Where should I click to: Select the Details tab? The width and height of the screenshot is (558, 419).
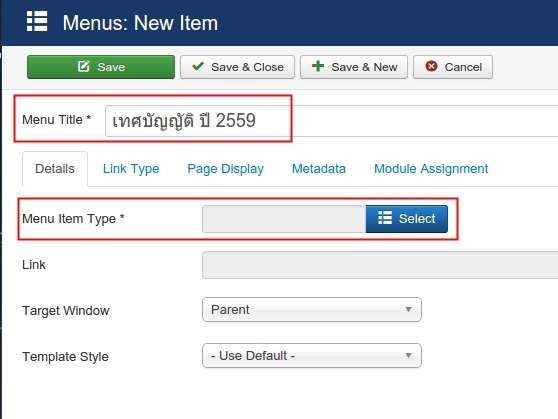tap(55, 169)
